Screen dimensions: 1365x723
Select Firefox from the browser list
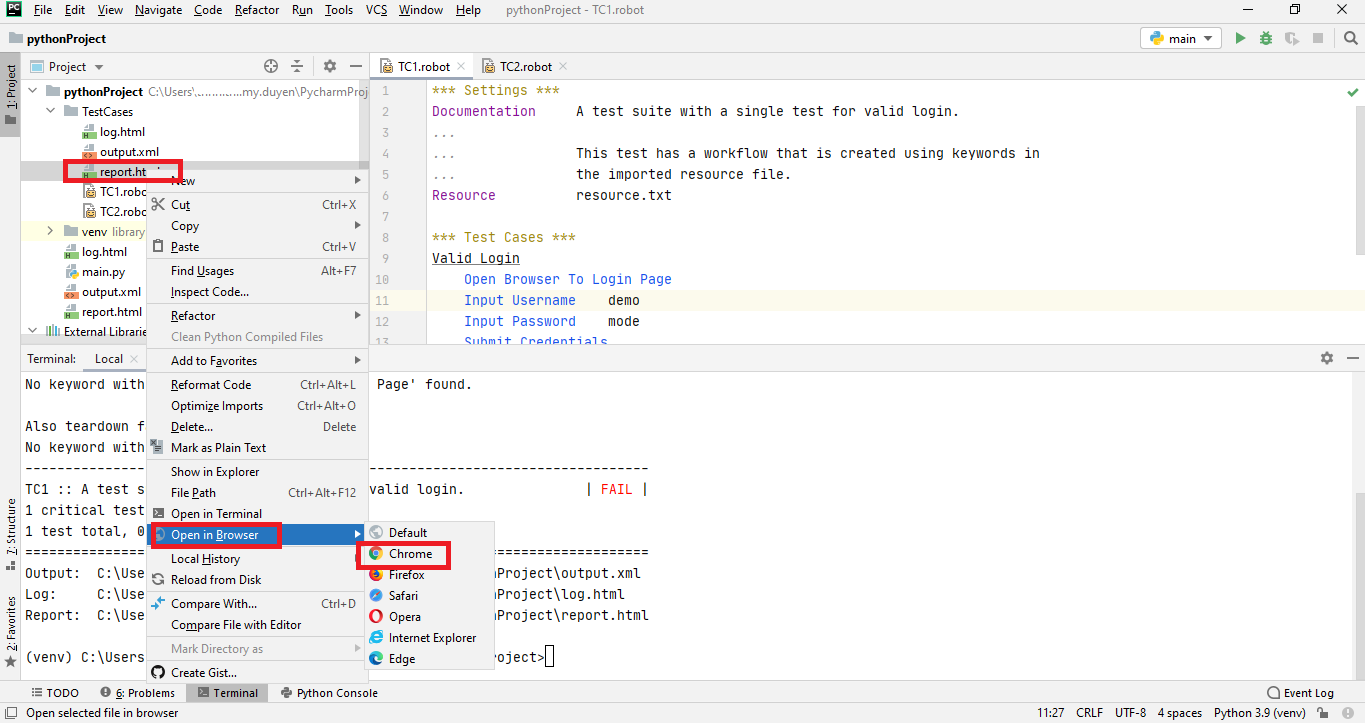click(x=406, y=575)
